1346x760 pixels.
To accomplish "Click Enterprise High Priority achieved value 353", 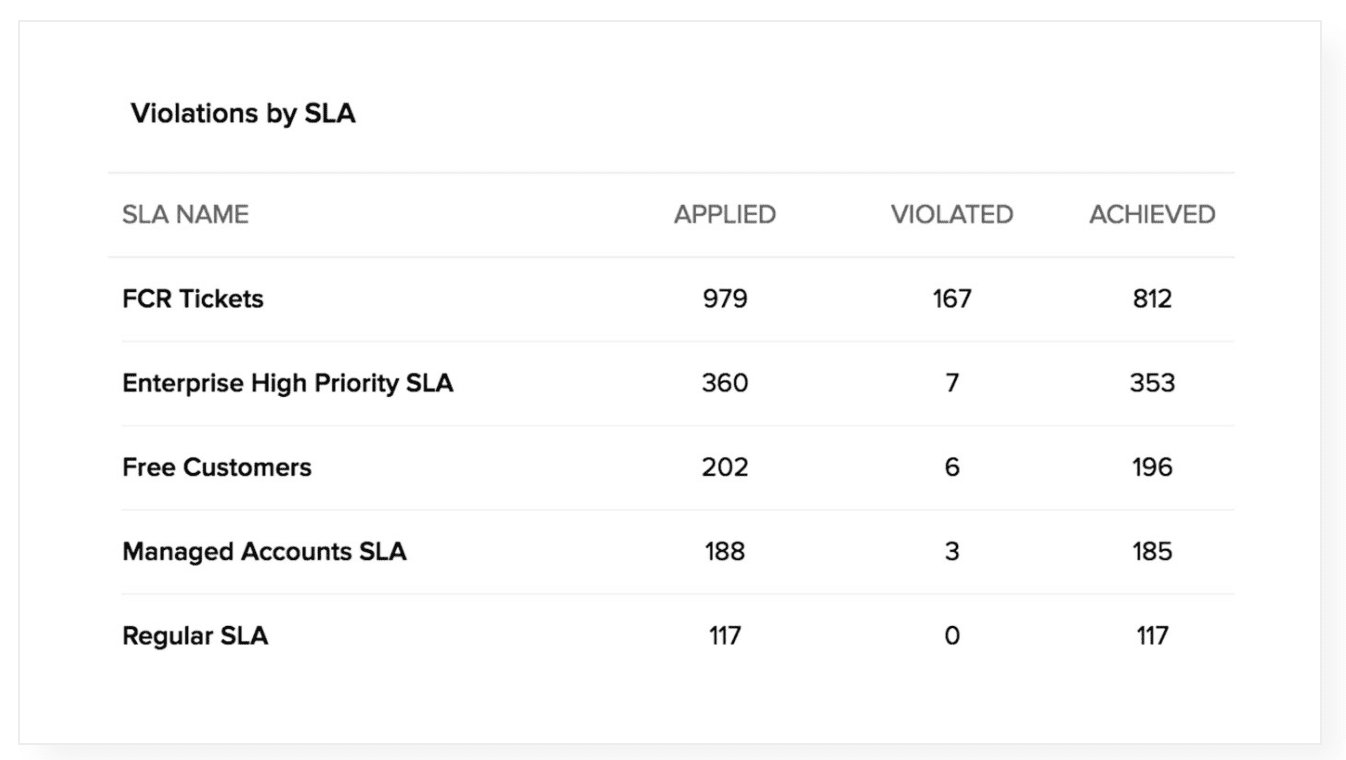I will click(1152, 383).
